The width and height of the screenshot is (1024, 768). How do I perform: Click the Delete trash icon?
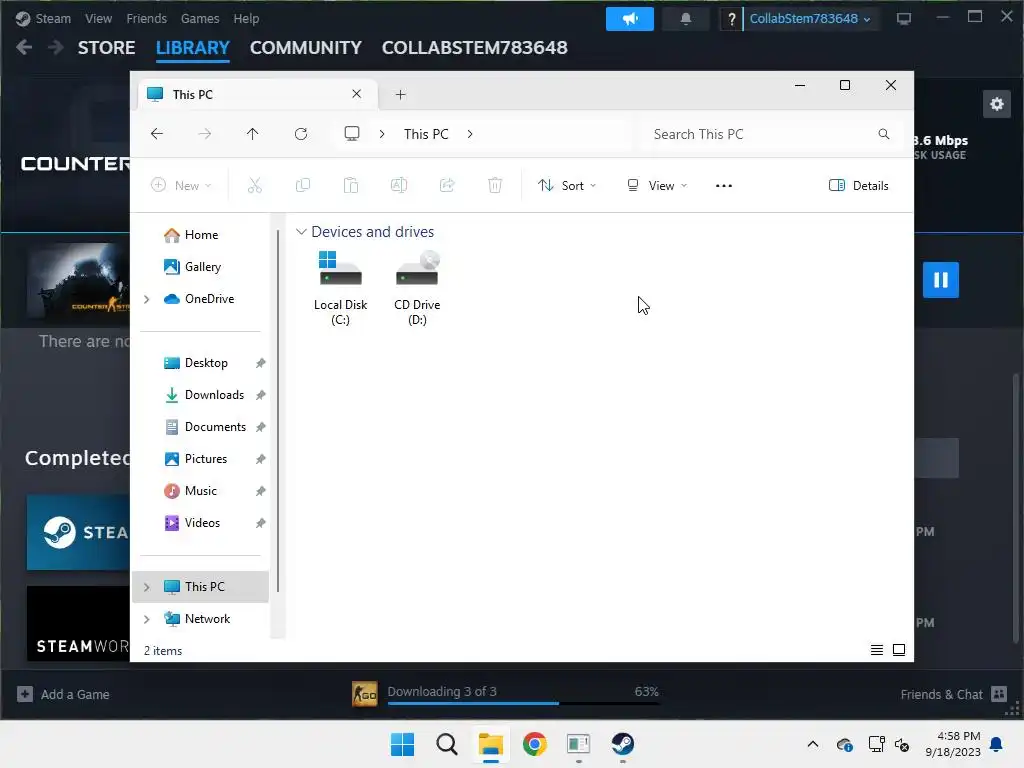(x=495, y=185)
